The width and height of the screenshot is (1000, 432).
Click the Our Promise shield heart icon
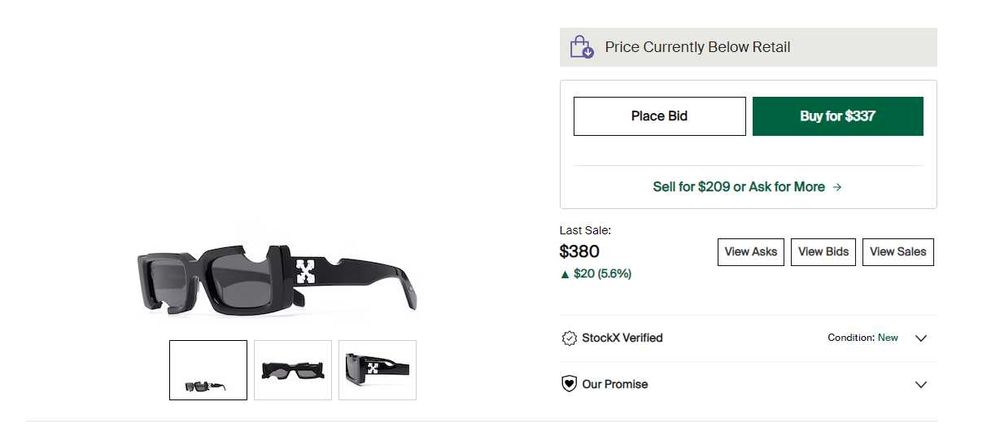569,384
